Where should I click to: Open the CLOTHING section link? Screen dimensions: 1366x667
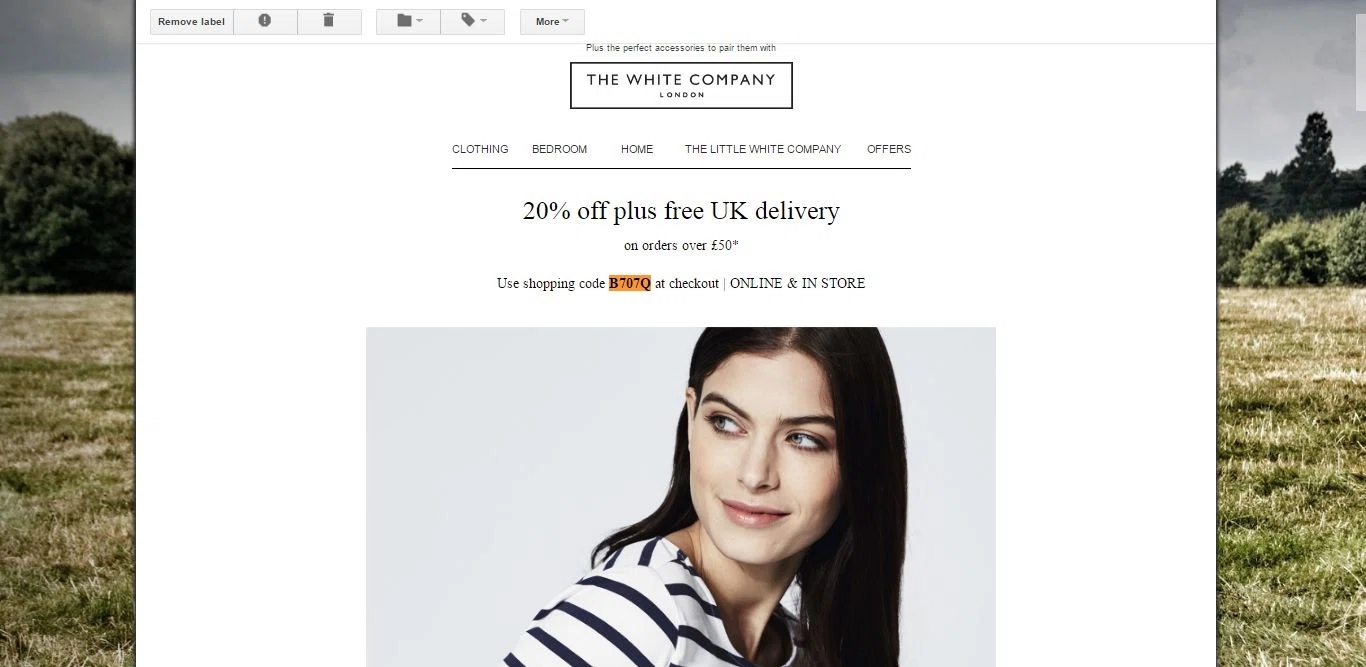click(480, 149)
